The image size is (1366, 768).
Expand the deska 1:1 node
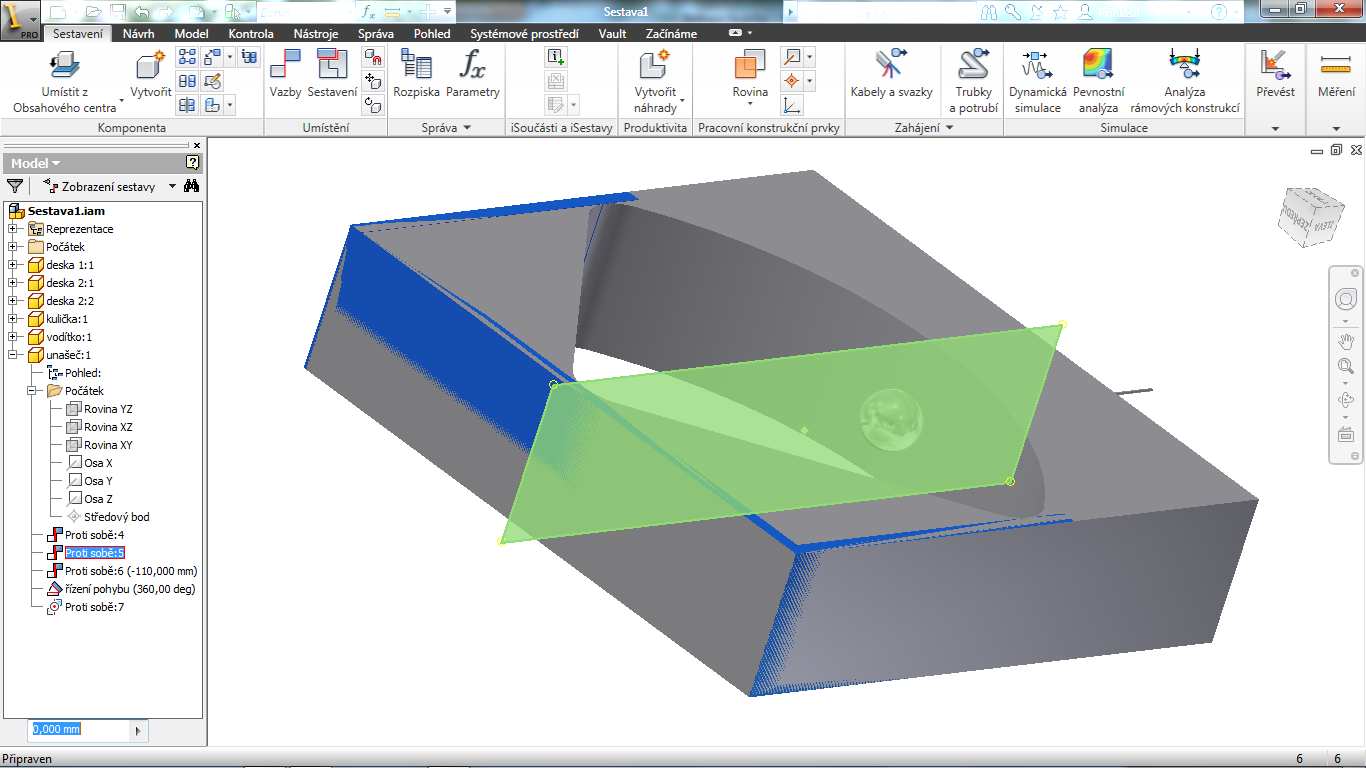[x=13, y=265]
